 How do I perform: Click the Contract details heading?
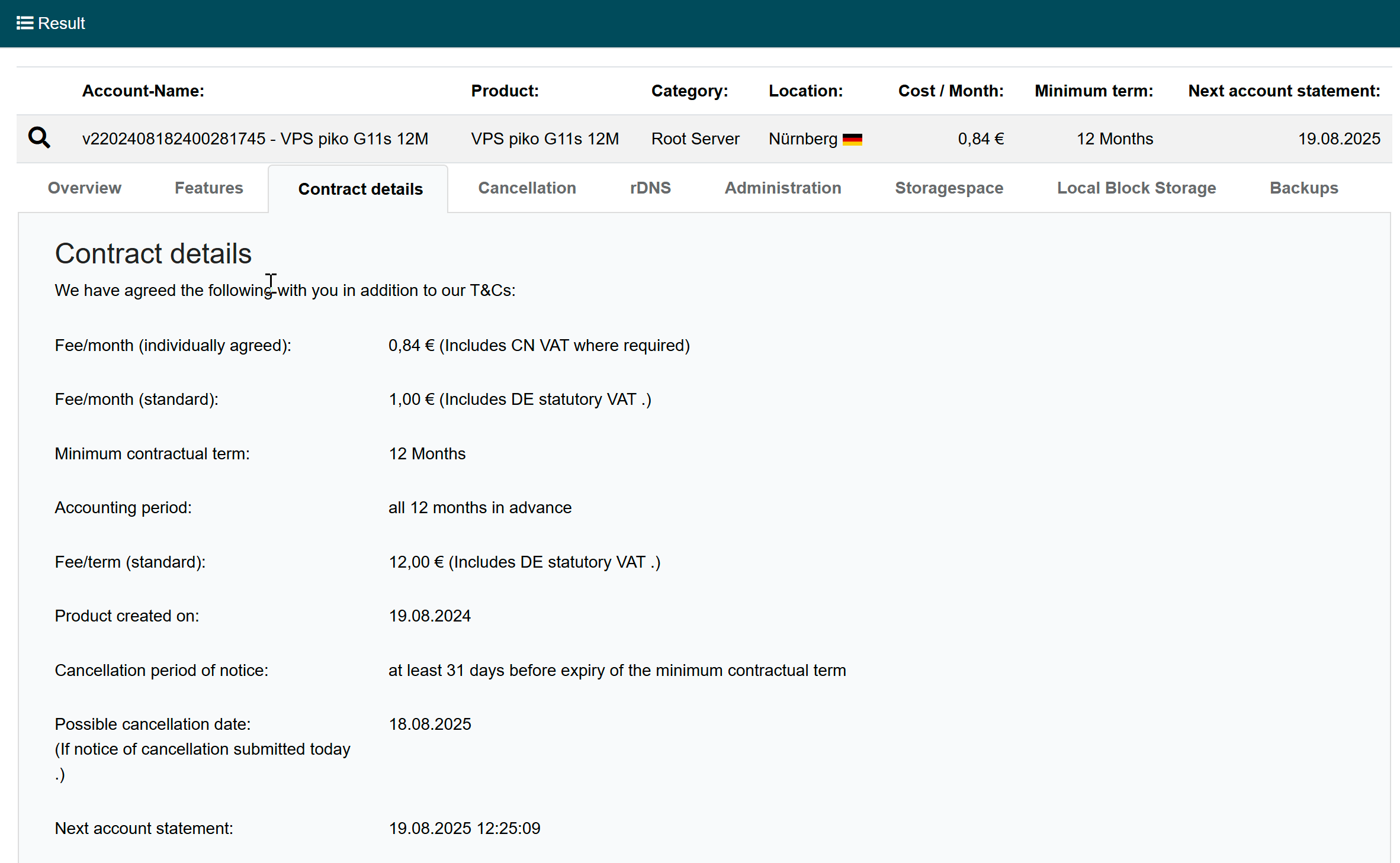tap(153, 253)
